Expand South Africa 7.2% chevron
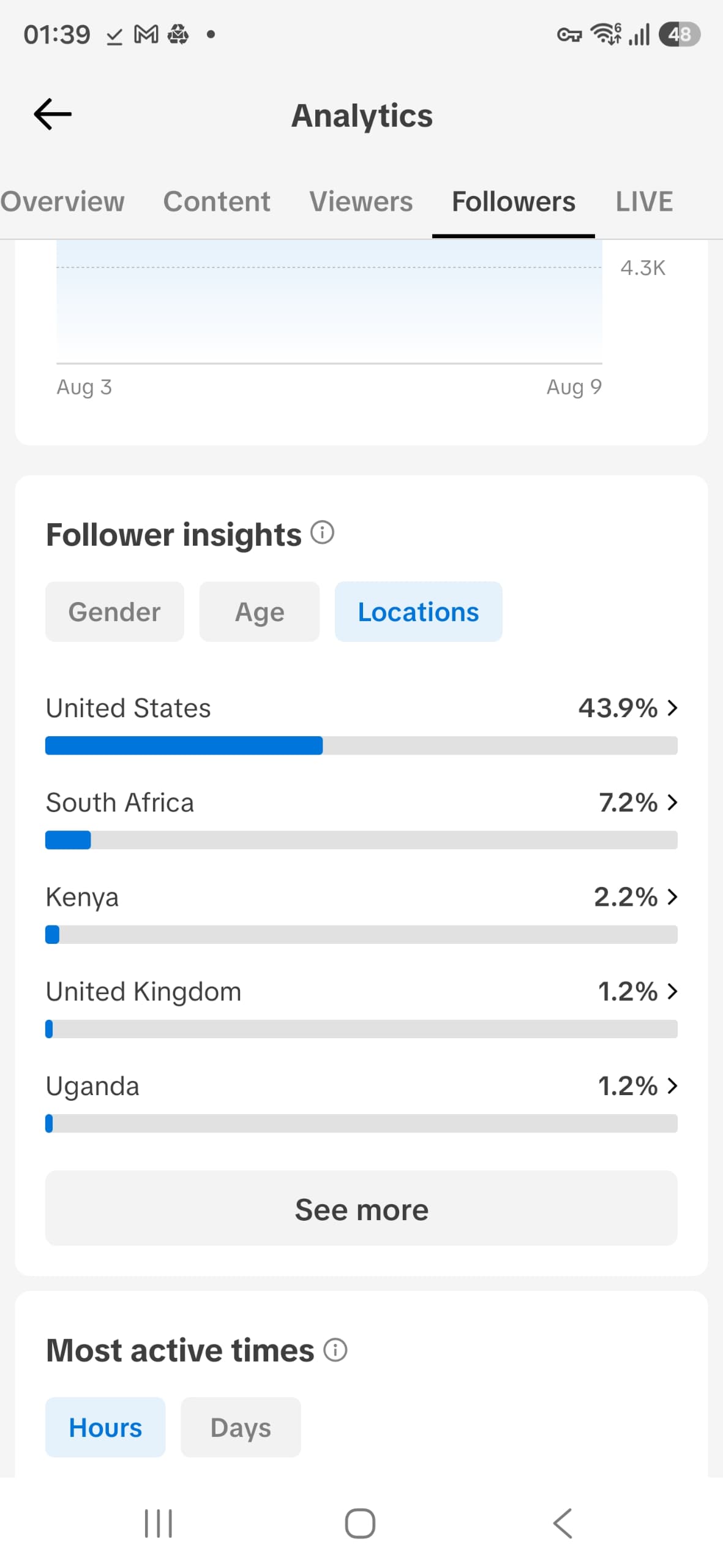 coord(672,802)
